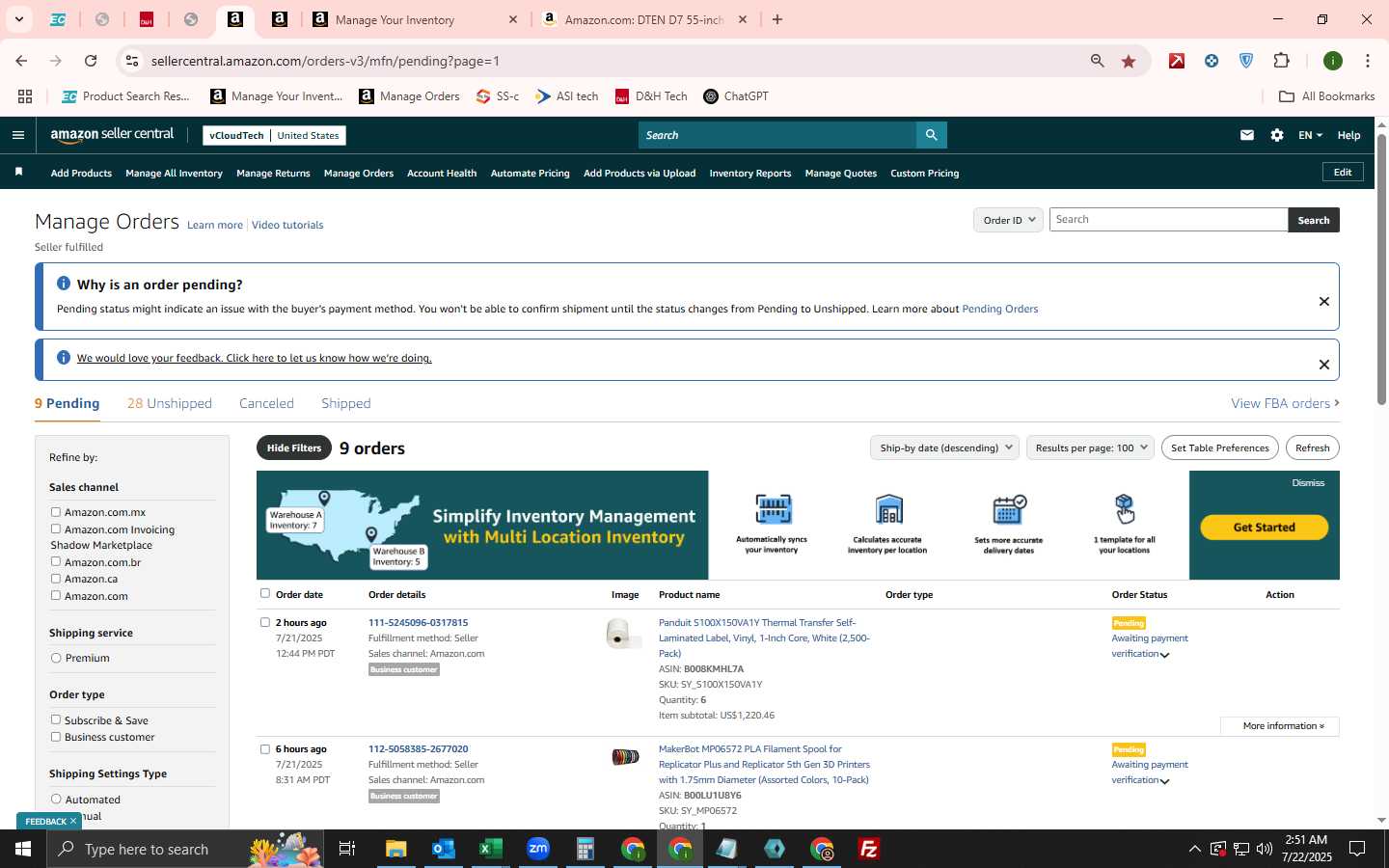The image size is (1389, 868).
Task: Click the bookmark flag icon in nav bar
Action: click(18, 173)
